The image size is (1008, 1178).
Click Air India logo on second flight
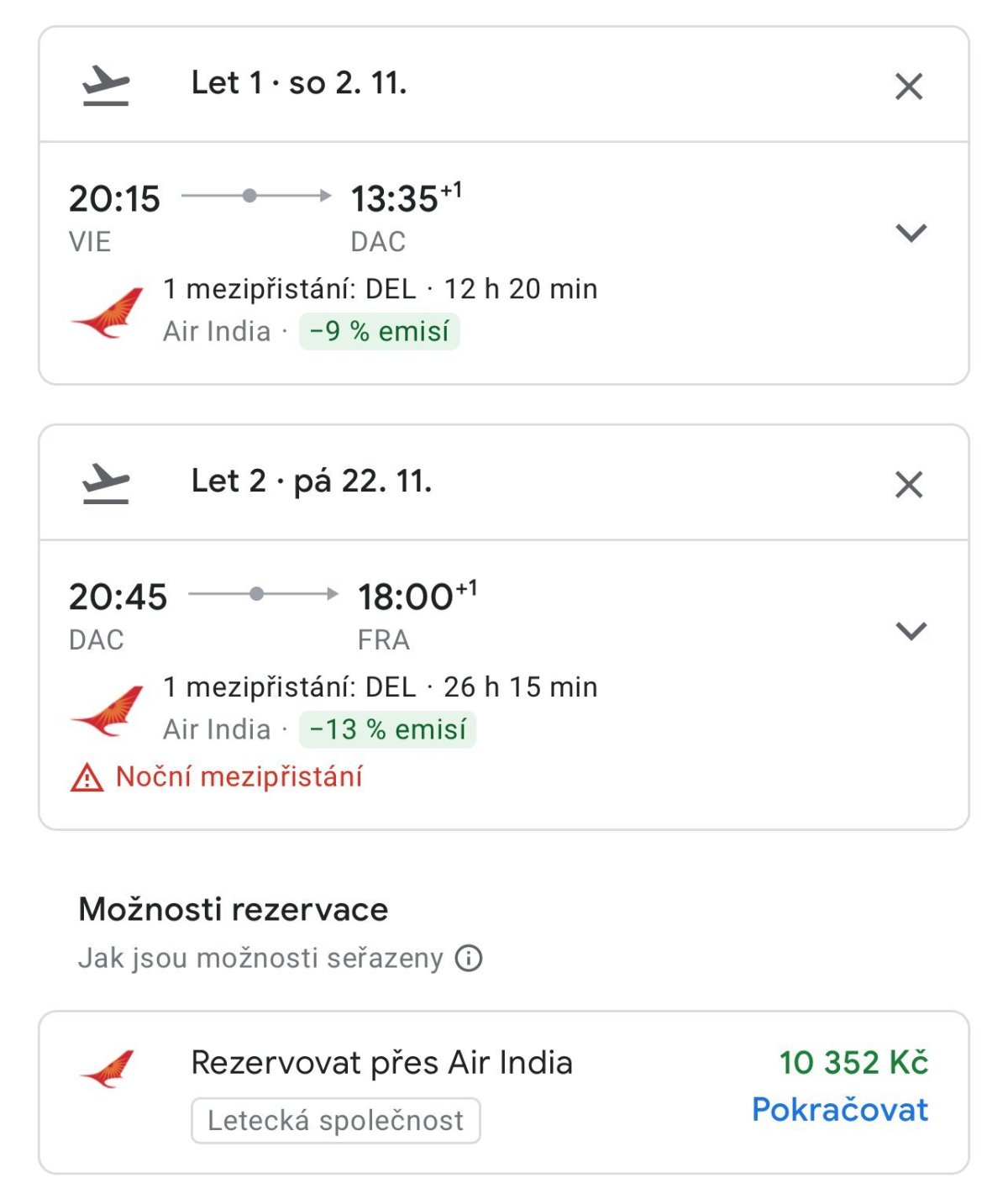[x=108, y=710]
